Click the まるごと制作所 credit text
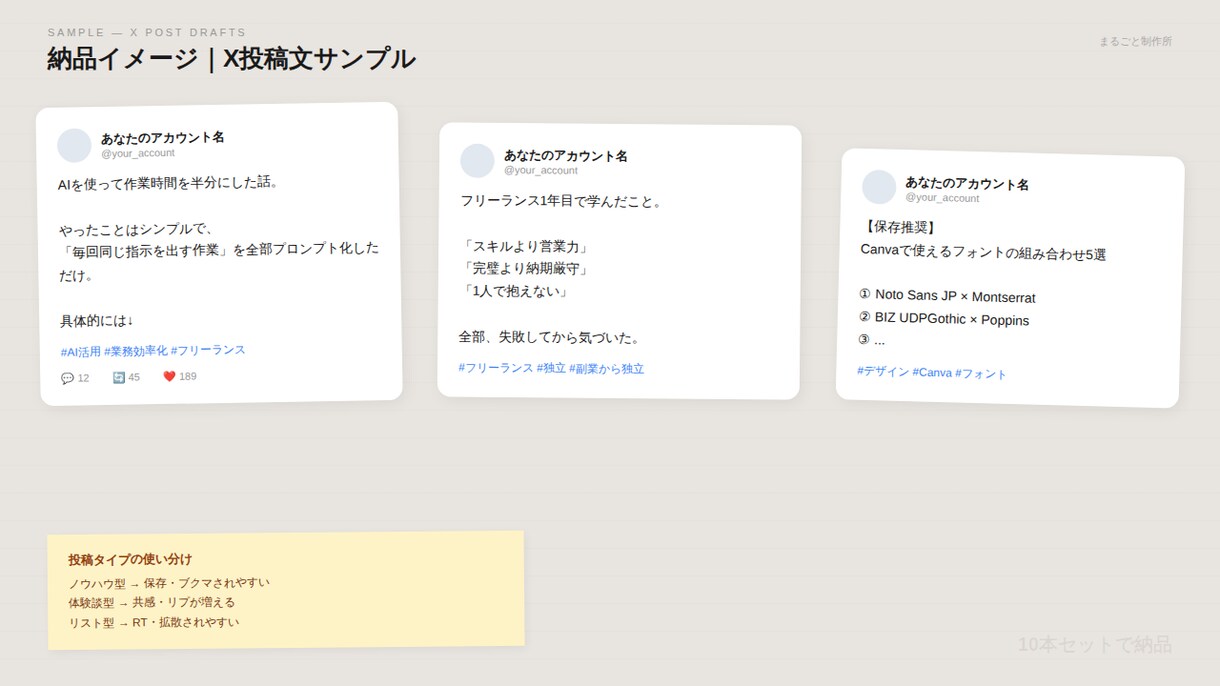 (1135, 42)
